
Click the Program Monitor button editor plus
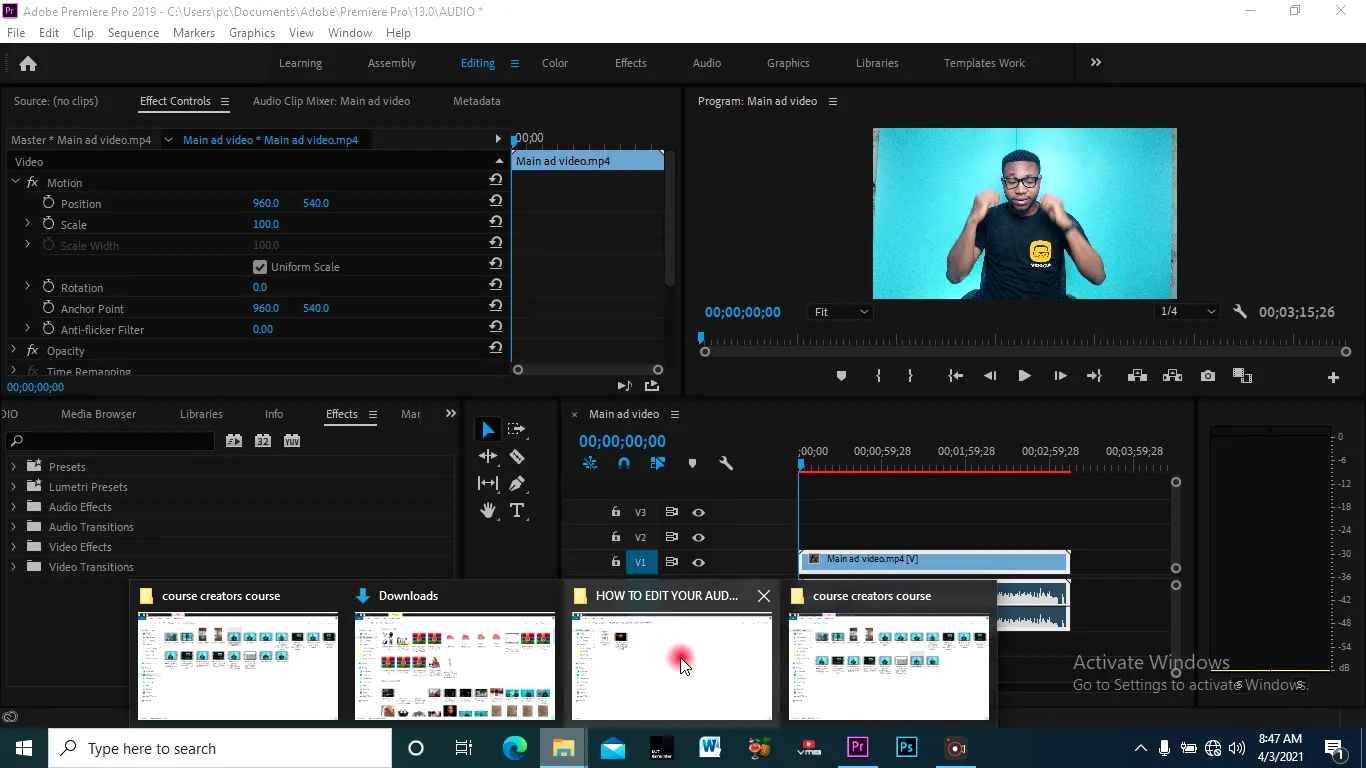[1333, 377]
